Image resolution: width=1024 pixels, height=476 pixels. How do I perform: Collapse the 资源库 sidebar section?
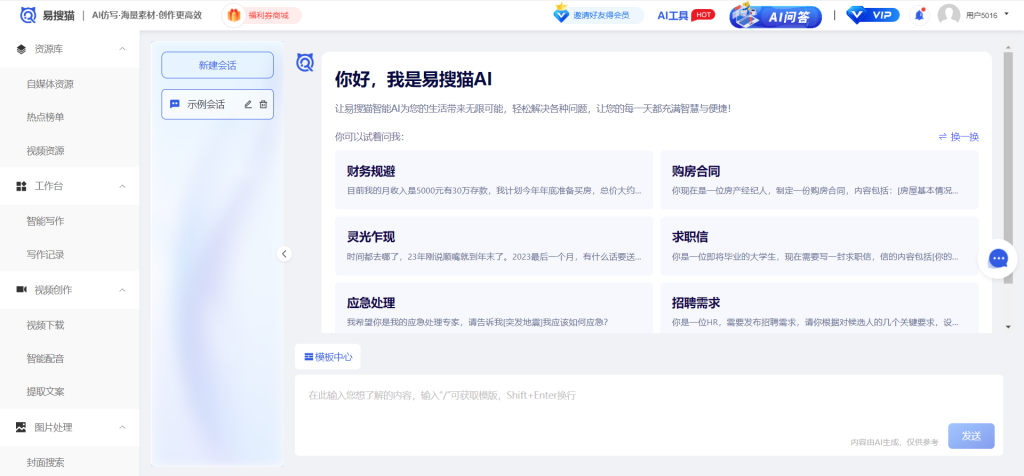122,49
